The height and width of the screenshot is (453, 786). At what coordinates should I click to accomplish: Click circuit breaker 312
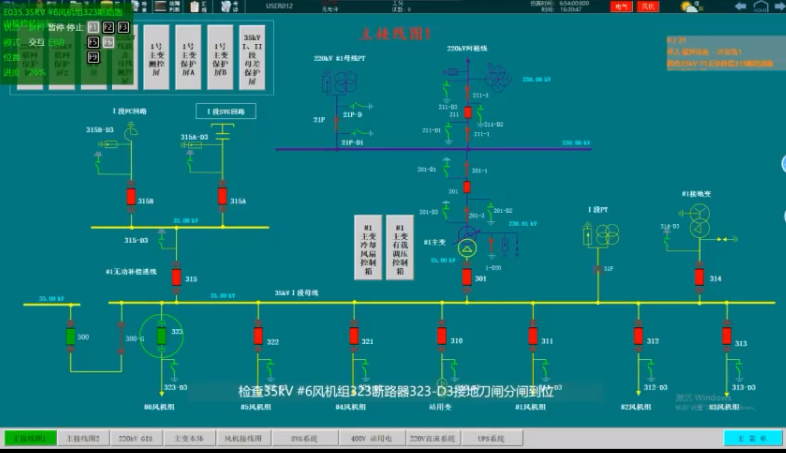[638, 335]
